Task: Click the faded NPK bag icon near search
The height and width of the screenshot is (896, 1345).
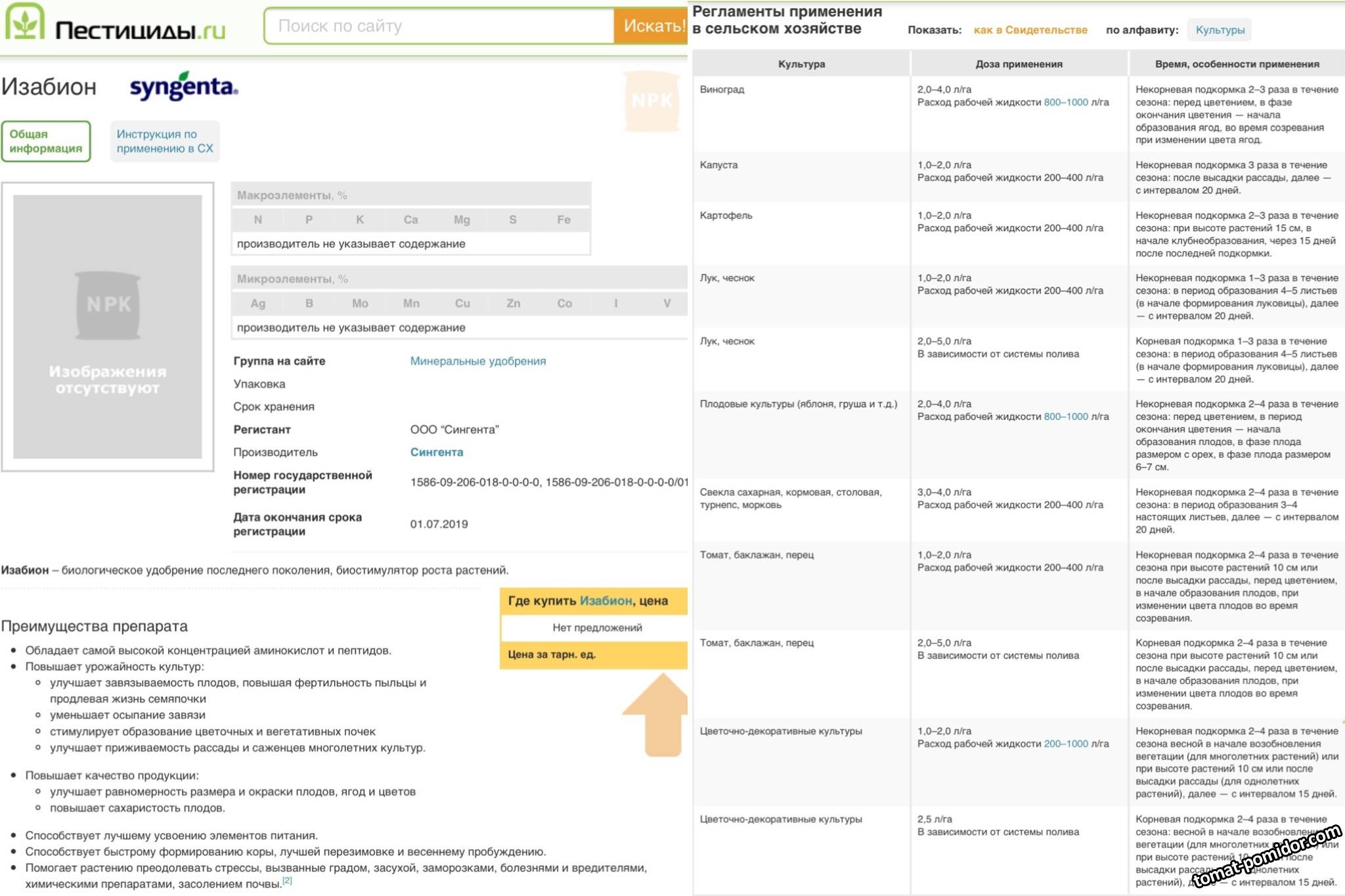Action: (651, 101)
